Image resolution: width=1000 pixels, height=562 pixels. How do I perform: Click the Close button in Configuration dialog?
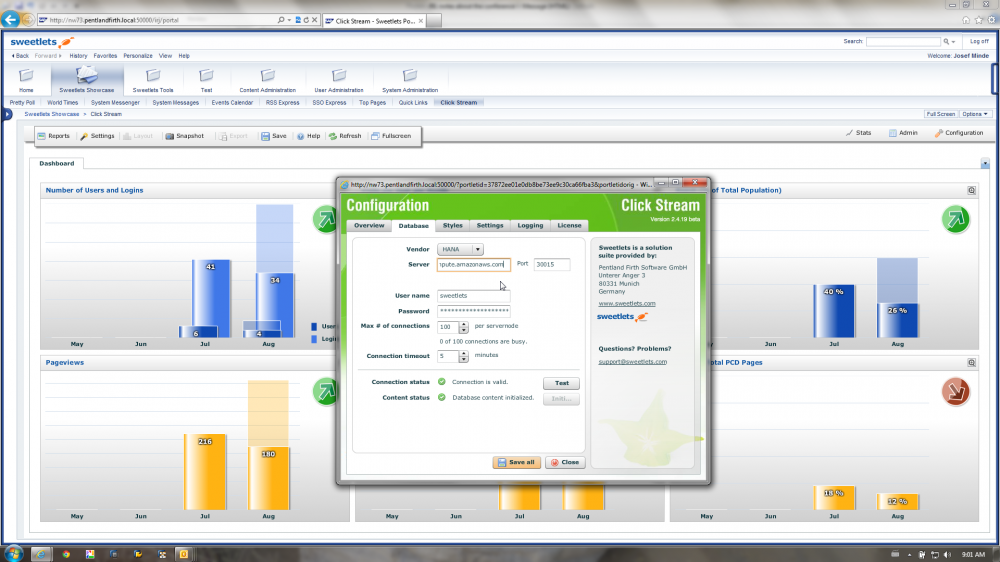point(565,462)
